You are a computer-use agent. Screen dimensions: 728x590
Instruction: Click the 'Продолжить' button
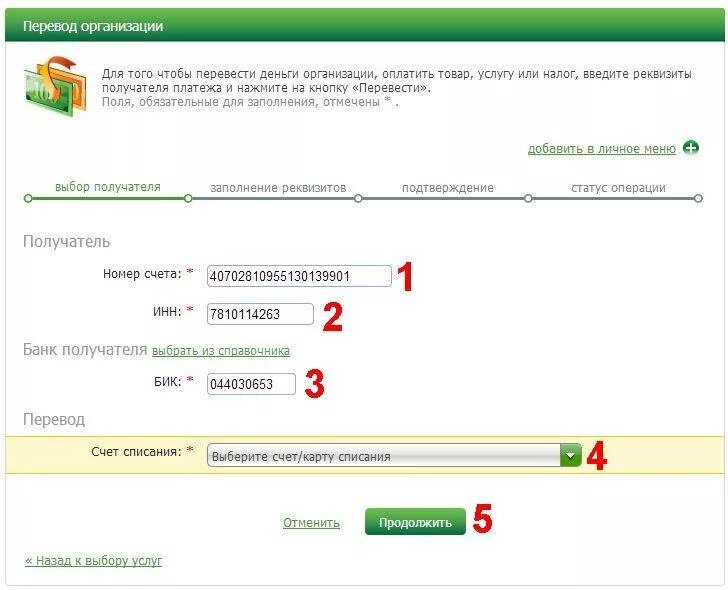[415, 522]
